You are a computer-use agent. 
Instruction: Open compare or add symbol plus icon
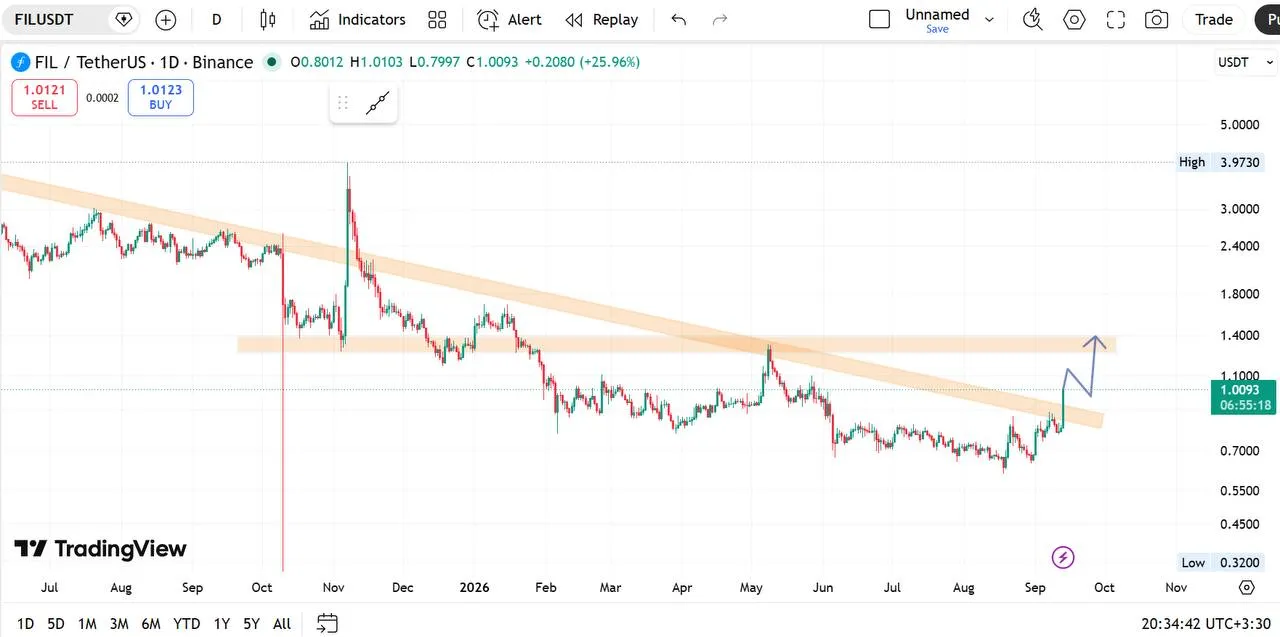pos(166,20)
